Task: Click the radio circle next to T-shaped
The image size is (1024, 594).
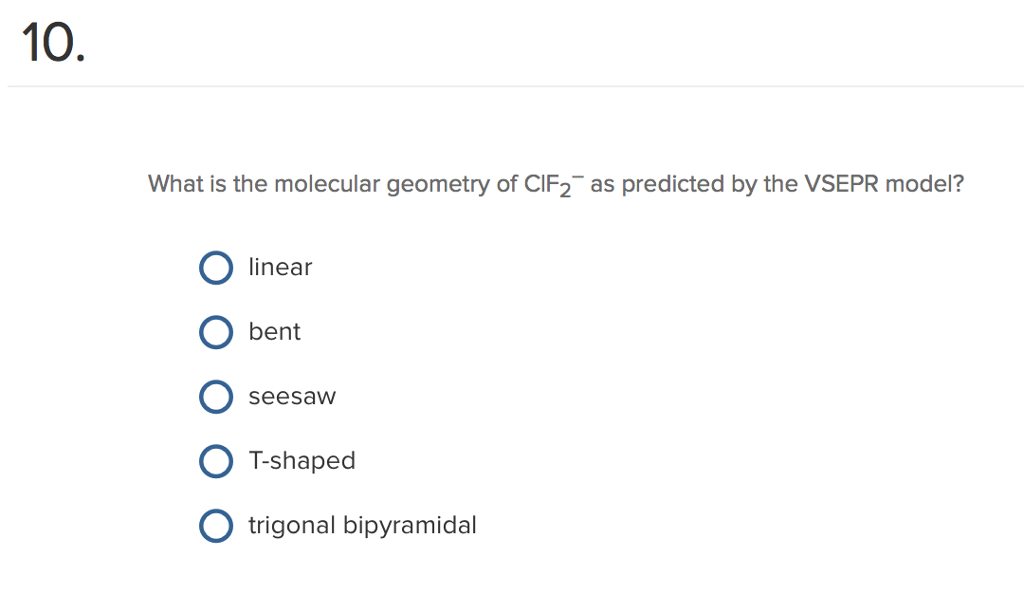Action: pos(216,460)
